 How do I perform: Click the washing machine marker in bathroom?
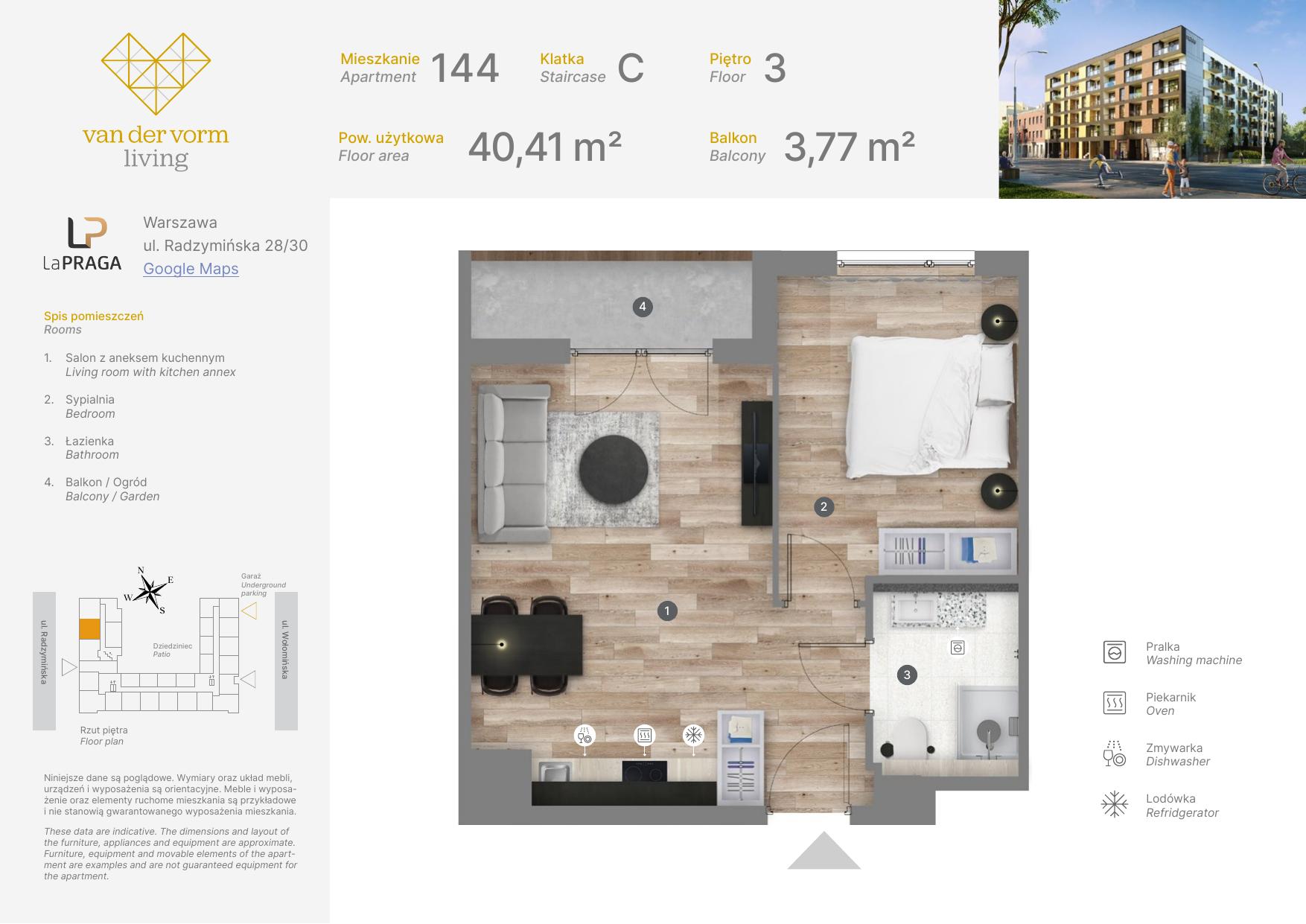click(x=958, y=648)
